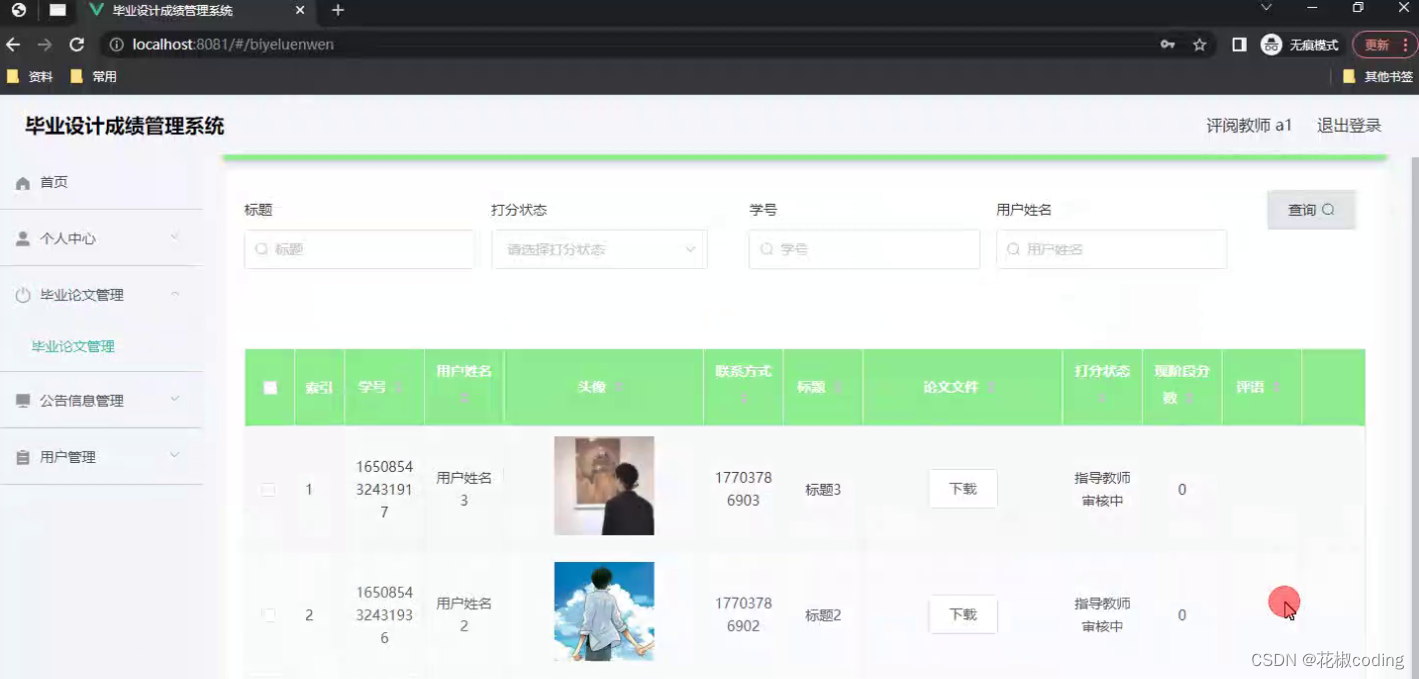Click the search icon inside the 标题 field
The height and width of the screenshot is (679, 1419).
tap(259, 249)
